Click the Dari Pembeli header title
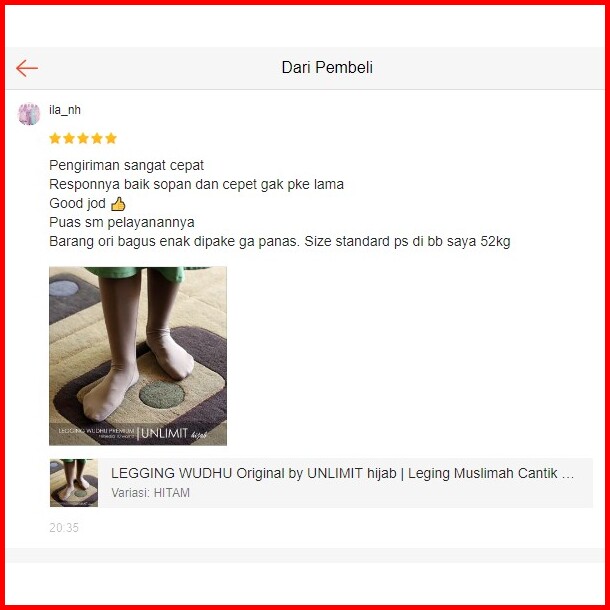Image resolution: width=610 pixels, height=610 pixels. [x=327, y=68]
